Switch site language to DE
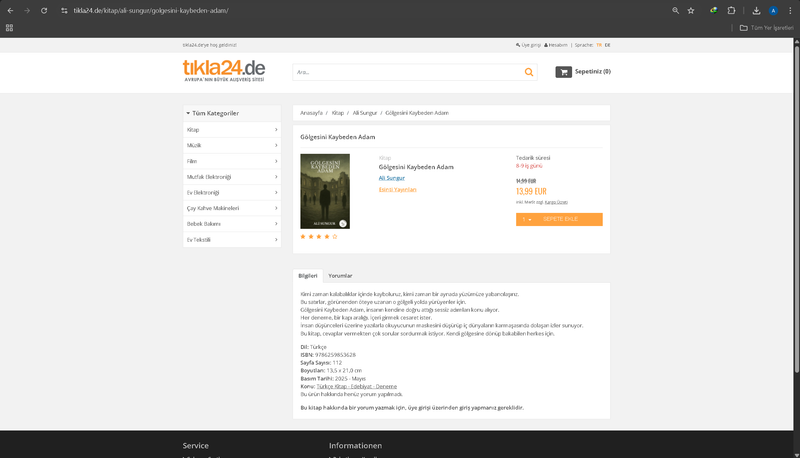Viewport: 800px width, 458px height. click(607, 45)
